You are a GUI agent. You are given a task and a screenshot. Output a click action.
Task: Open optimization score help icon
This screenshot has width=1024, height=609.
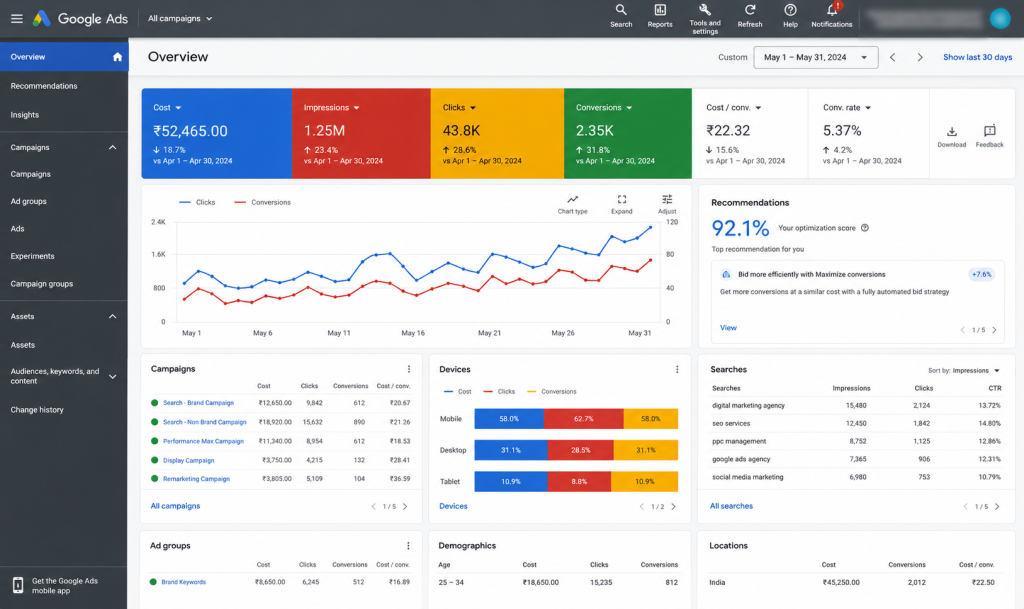pyautogui.click(x=865, y=228)
